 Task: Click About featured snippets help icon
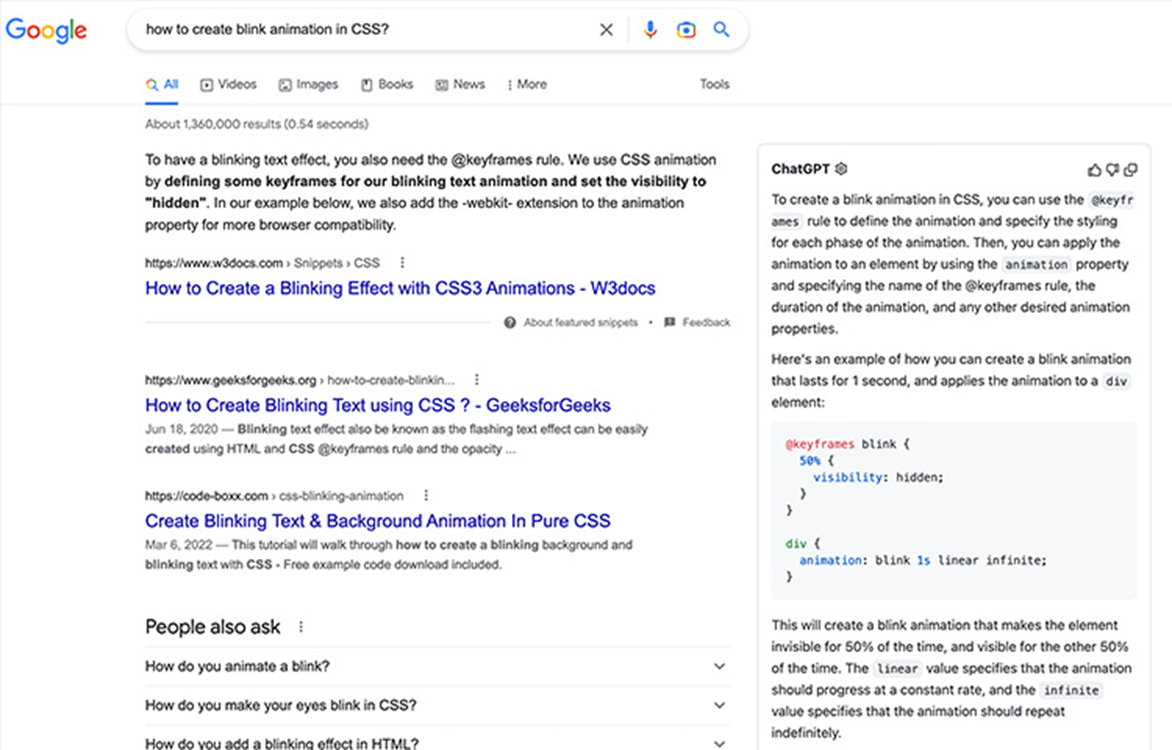[510, 322]
